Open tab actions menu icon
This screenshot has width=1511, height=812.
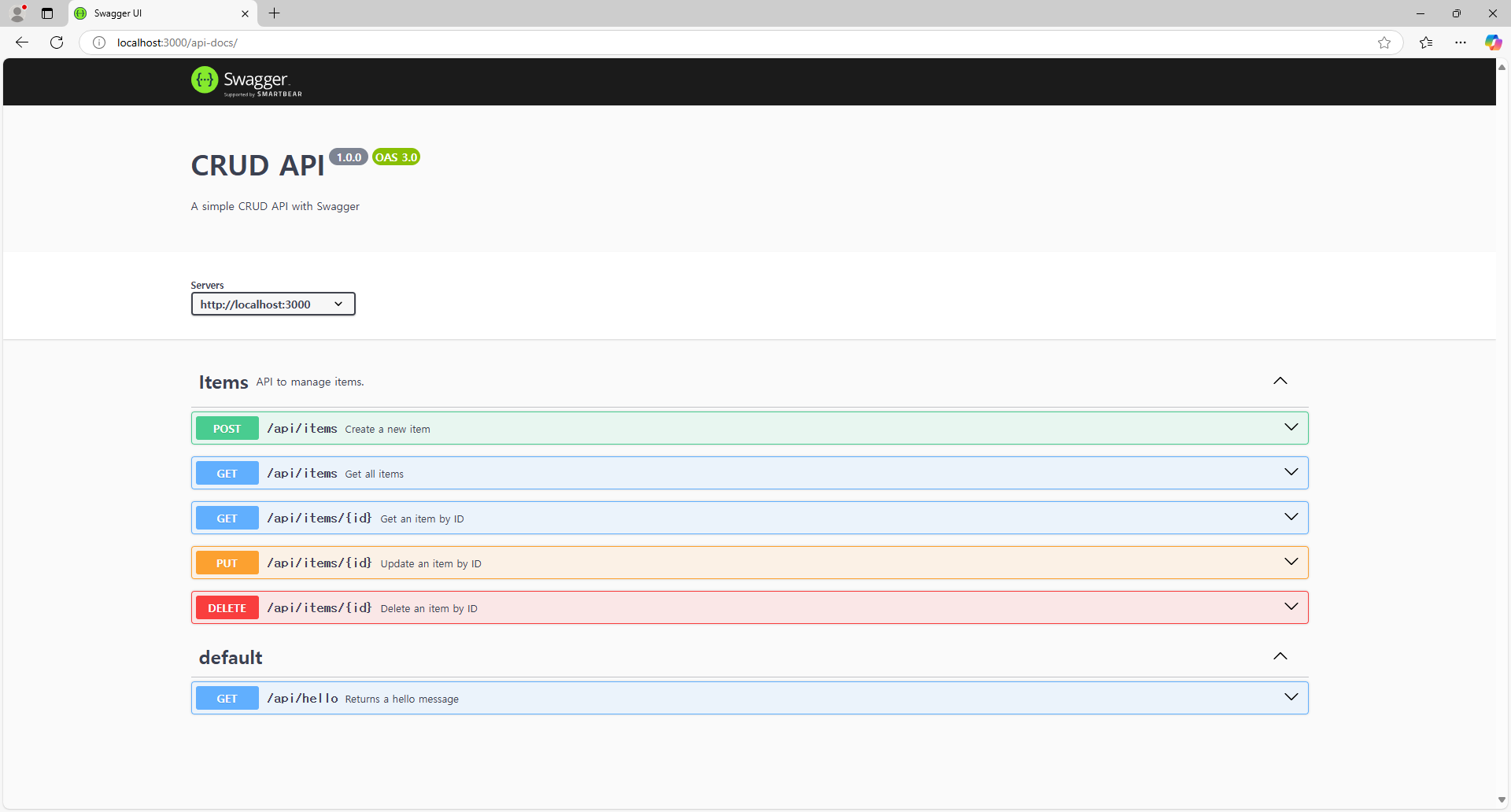coord(47,13)
